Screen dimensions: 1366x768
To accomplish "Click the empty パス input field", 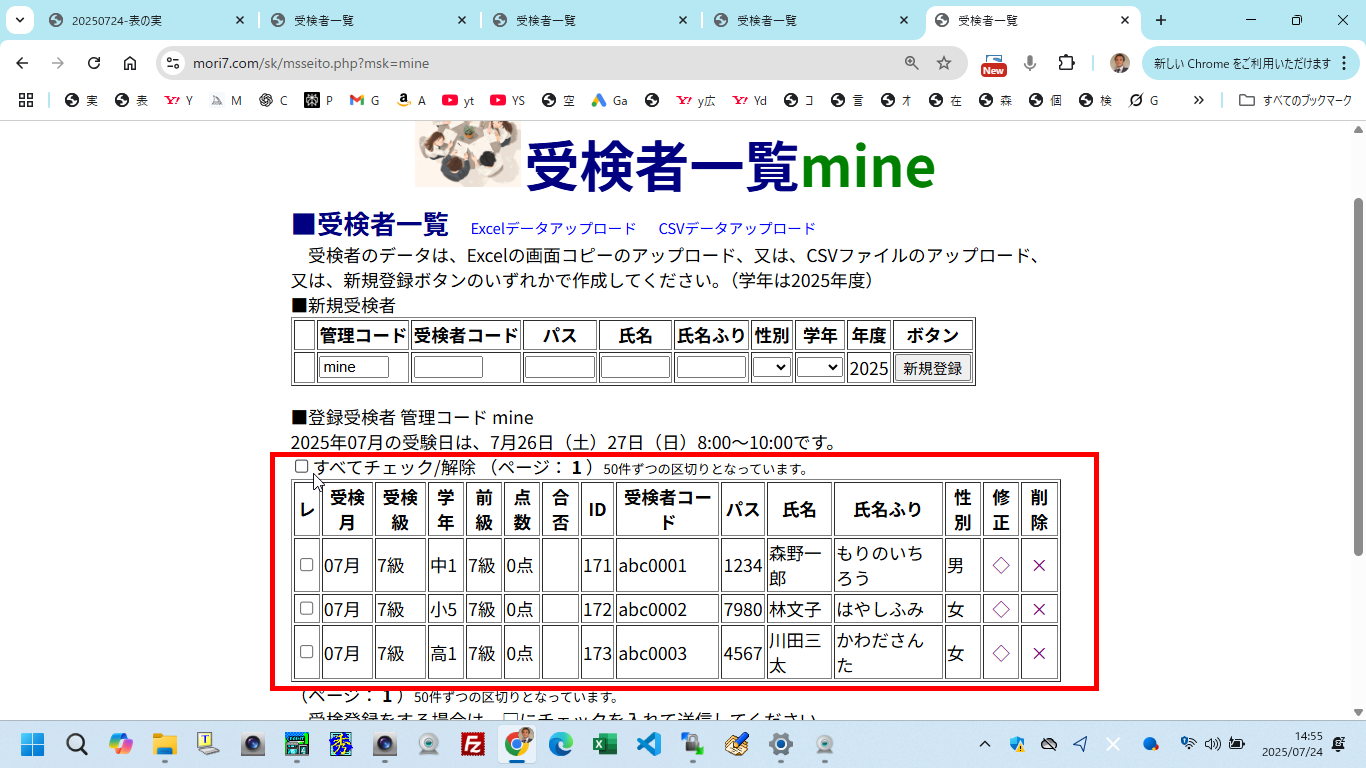I will point(560,367).
